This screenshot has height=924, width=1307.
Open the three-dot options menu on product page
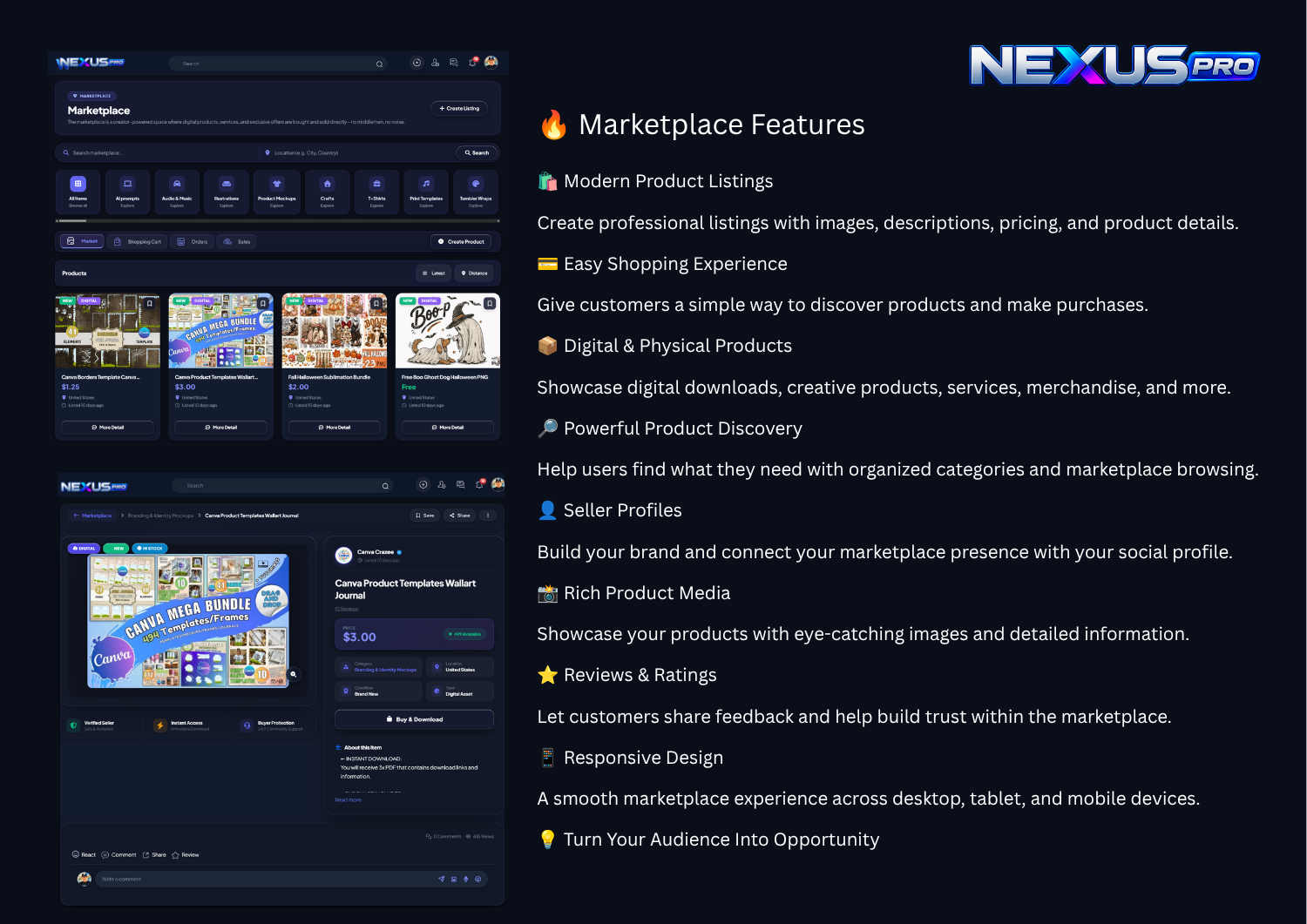tap(488, 516)
